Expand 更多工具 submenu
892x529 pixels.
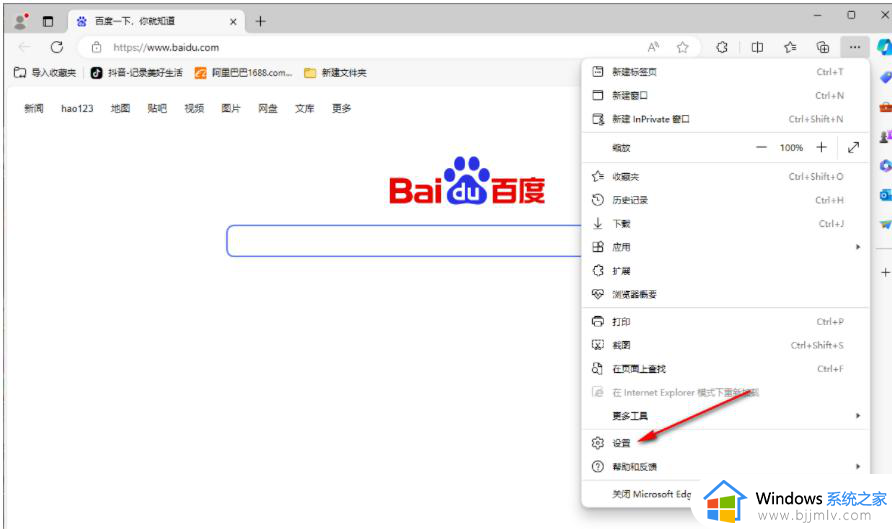[x=725, y=416]
